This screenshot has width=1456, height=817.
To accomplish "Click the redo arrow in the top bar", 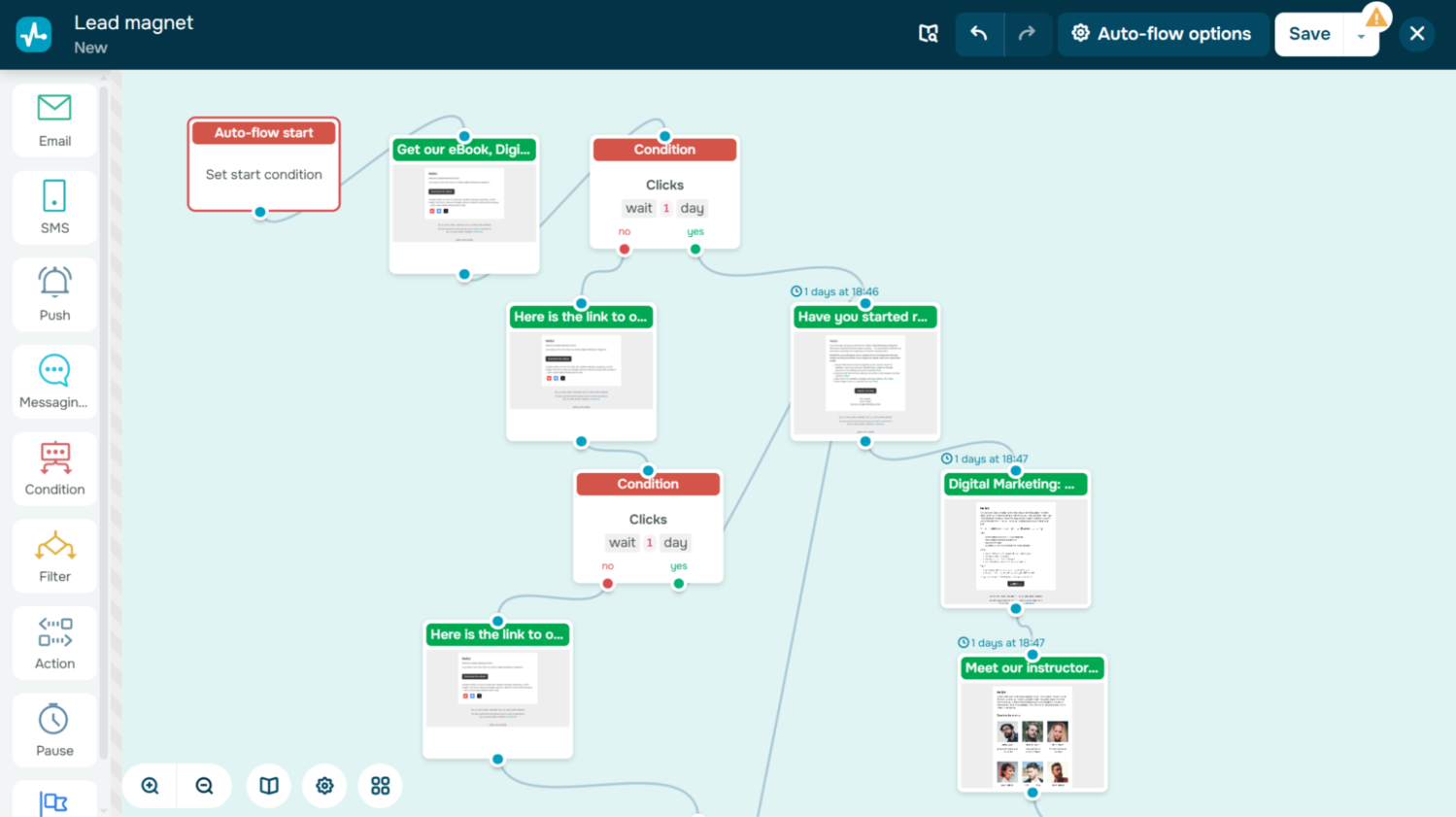I will click(x=1027, y=33).
